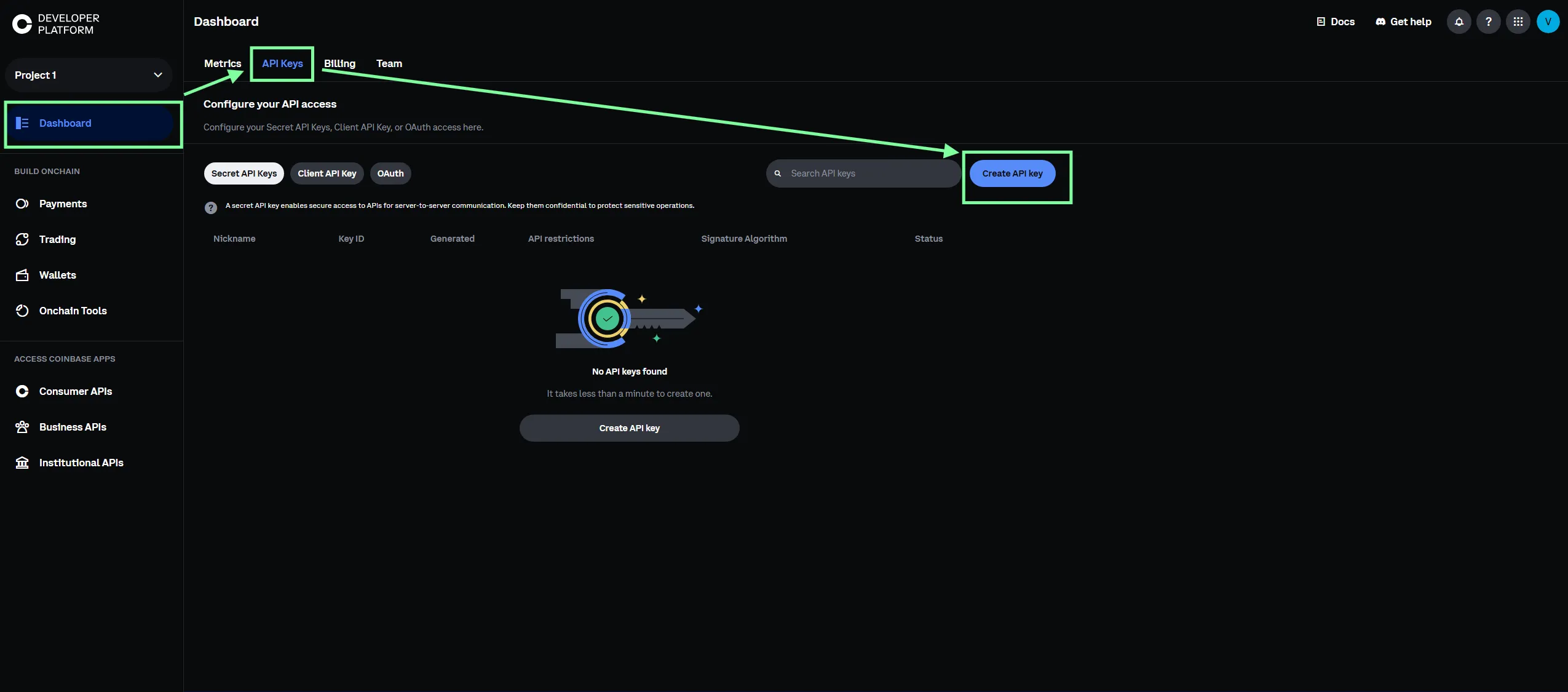Click the Coinbase Developer Platform logo

coord(56,24)
